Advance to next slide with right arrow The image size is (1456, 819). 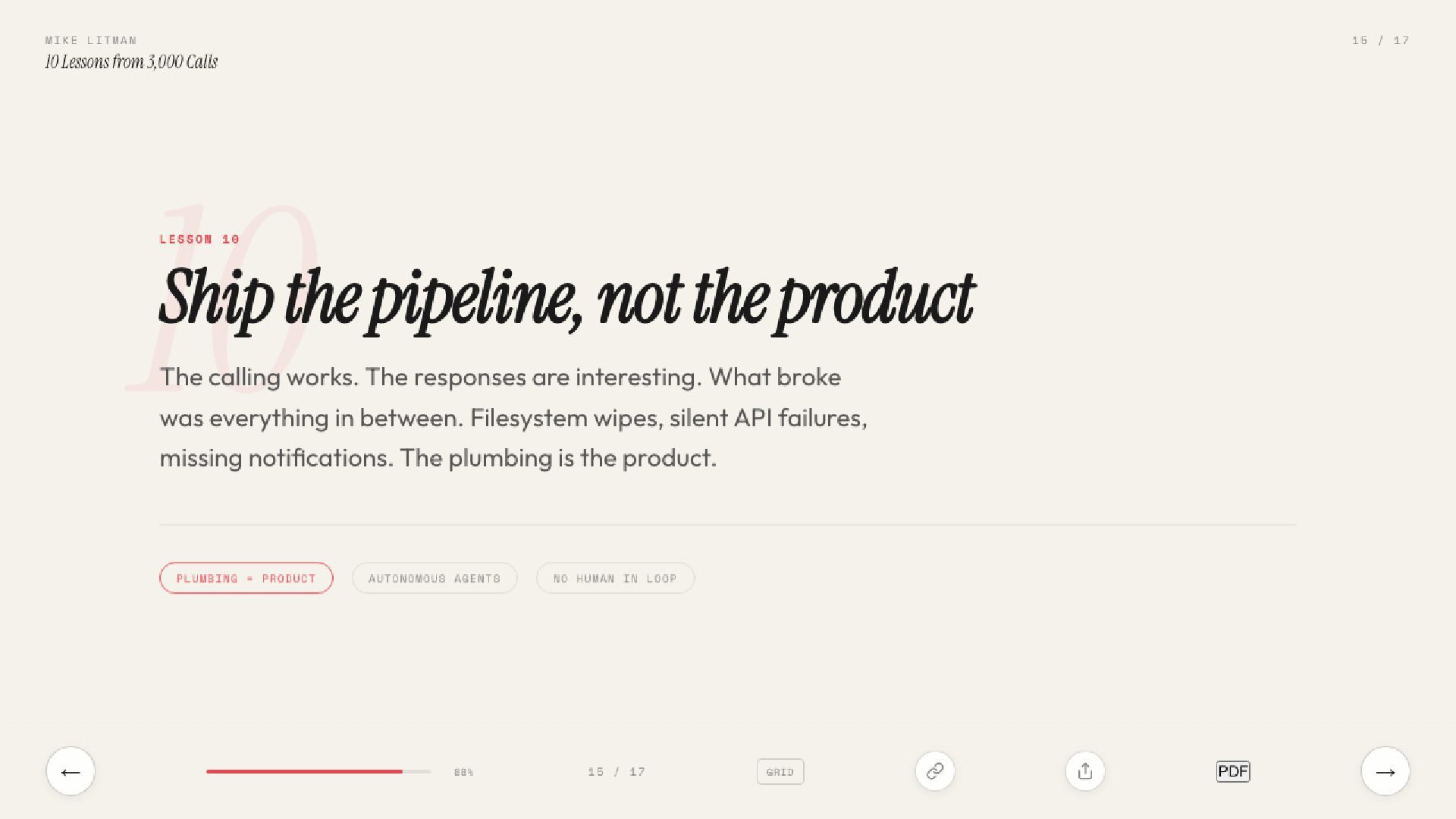click(x=1385, y=771)
